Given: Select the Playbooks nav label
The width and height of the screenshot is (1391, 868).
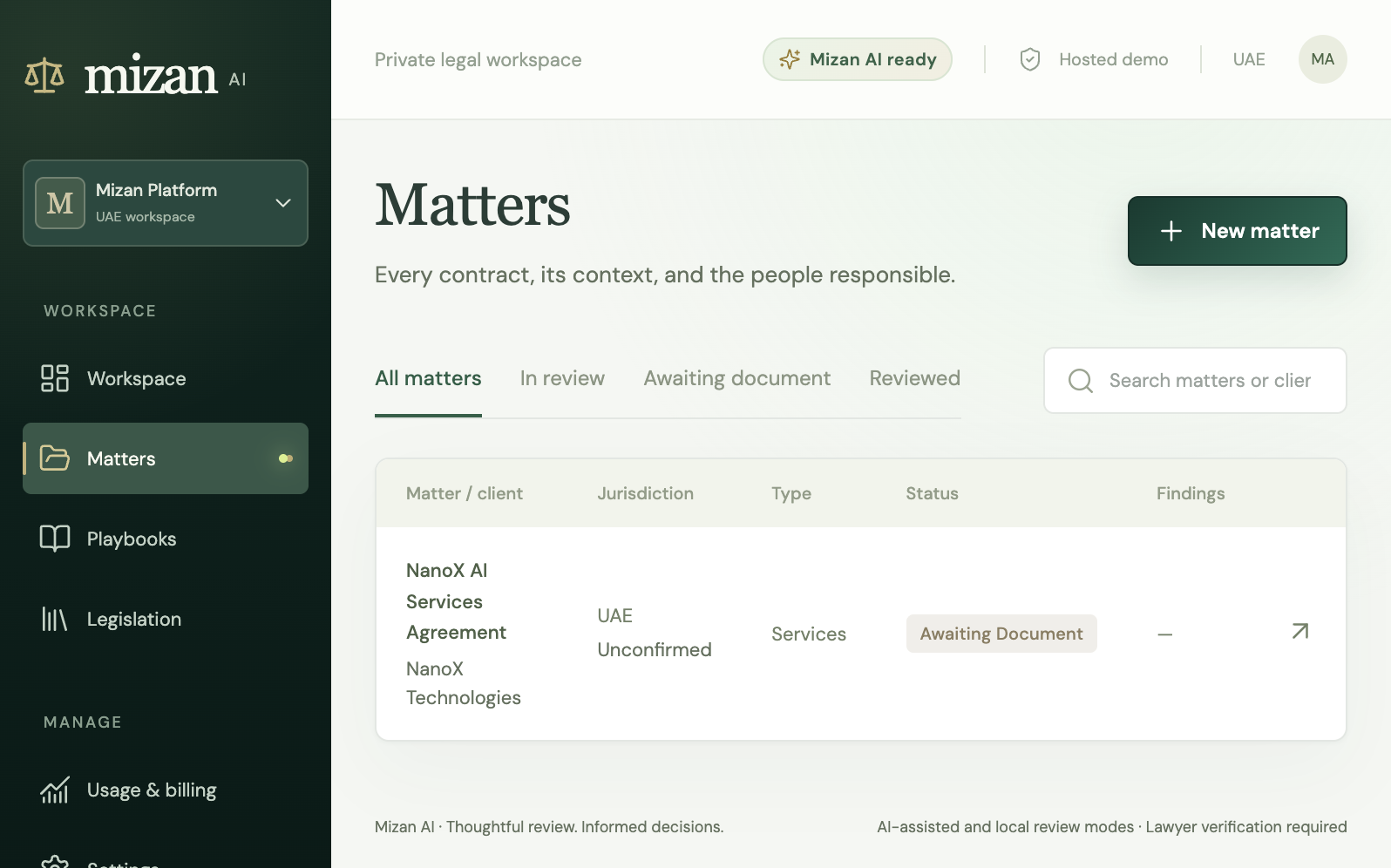Looking at the screenshot, I should 132,539.
